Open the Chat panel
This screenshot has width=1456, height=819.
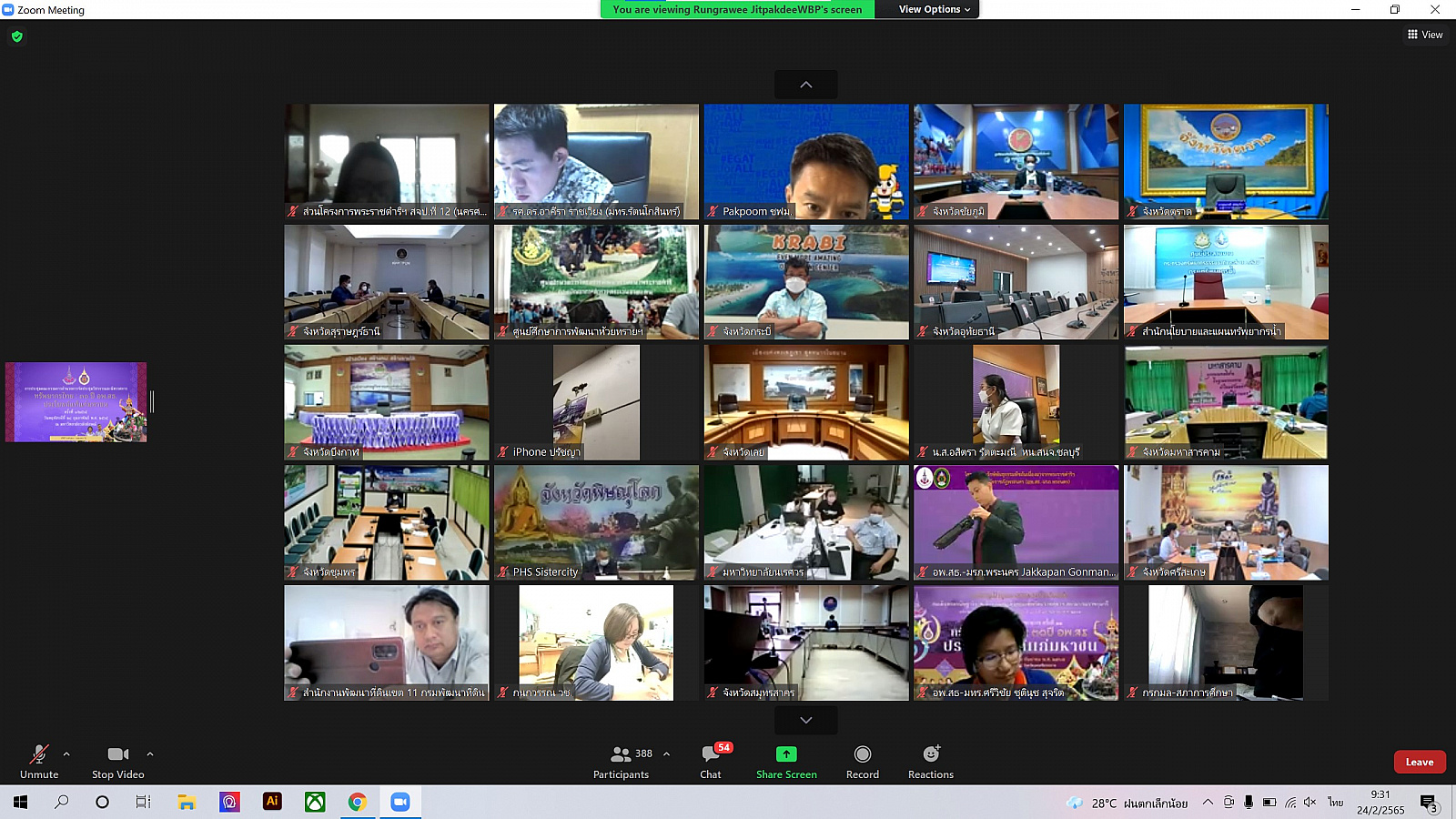(711, 762)
